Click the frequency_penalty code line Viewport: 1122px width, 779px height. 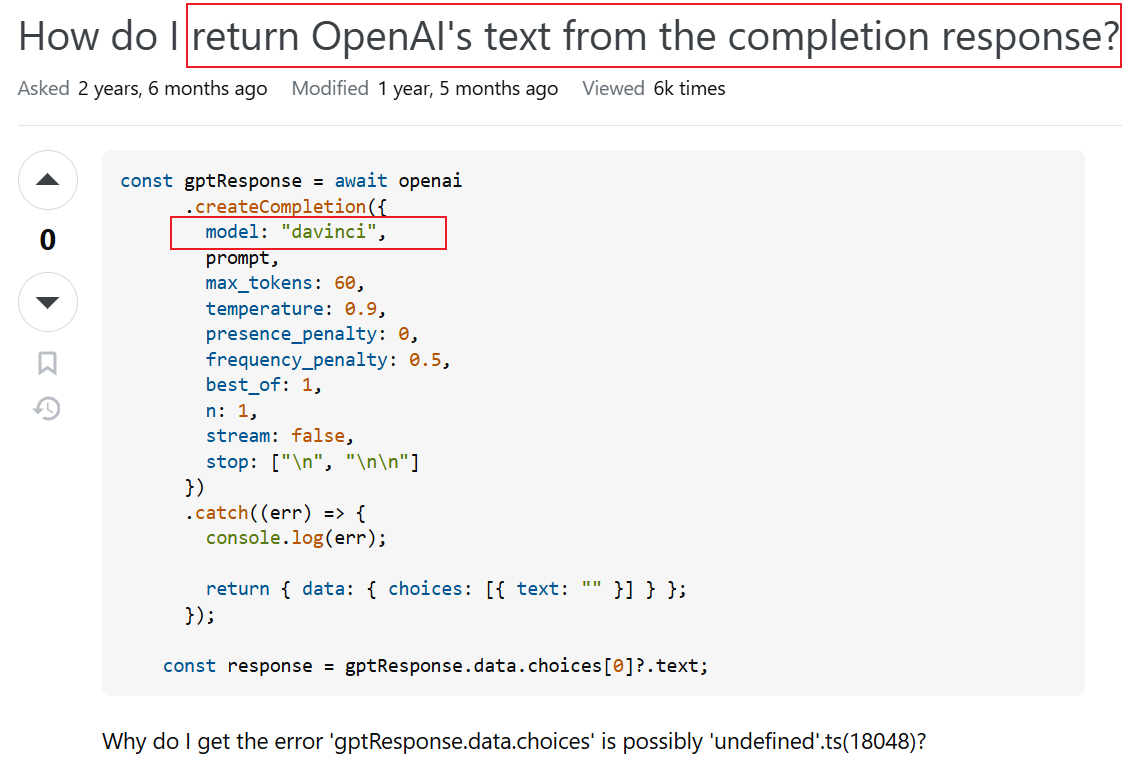pyautogui.click(x=328, y=360)
